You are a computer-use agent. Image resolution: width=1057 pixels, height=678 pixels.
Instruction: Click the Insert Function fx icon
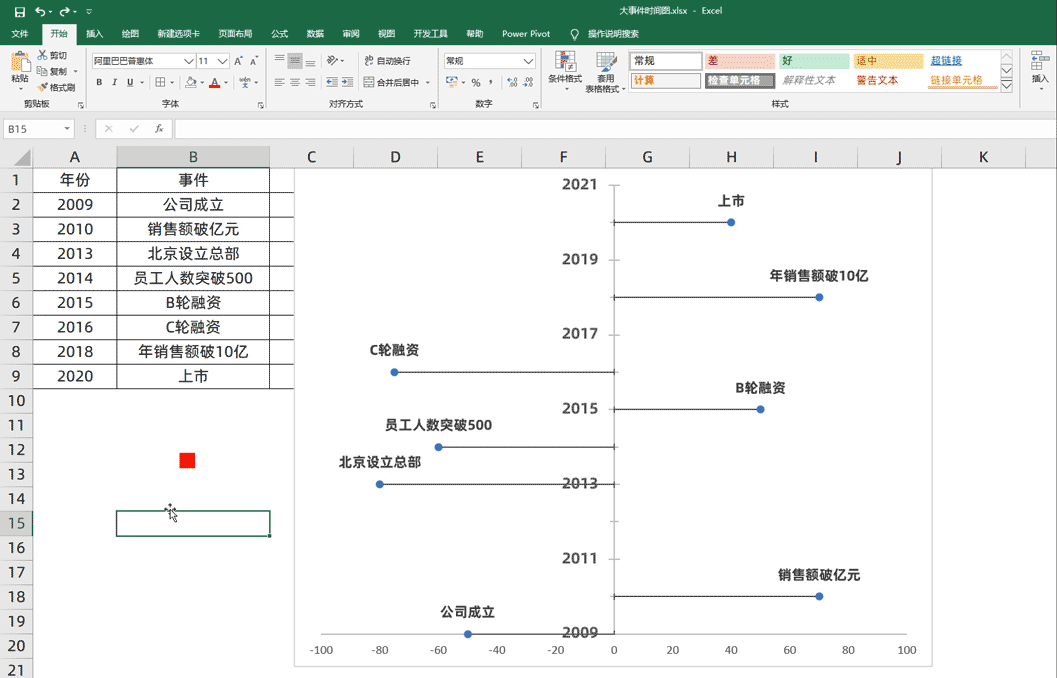click(x=159, y=129)
